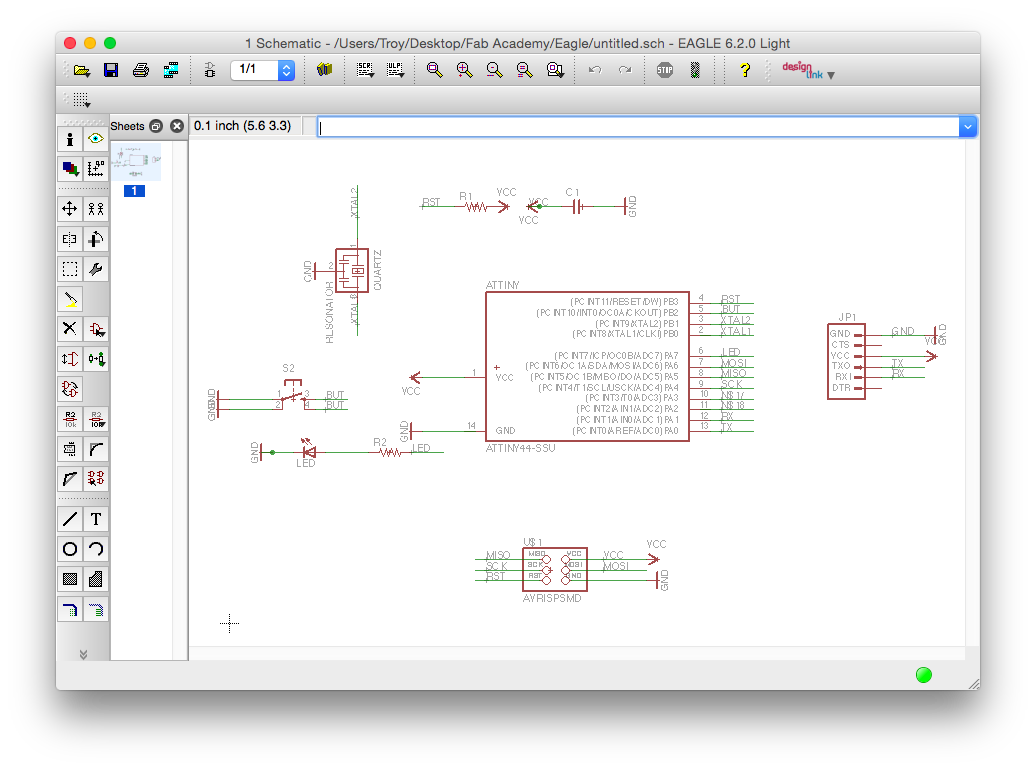Select the Move tool
The width and height of the screenshot is (1036, 770).
tap(70, 210)
